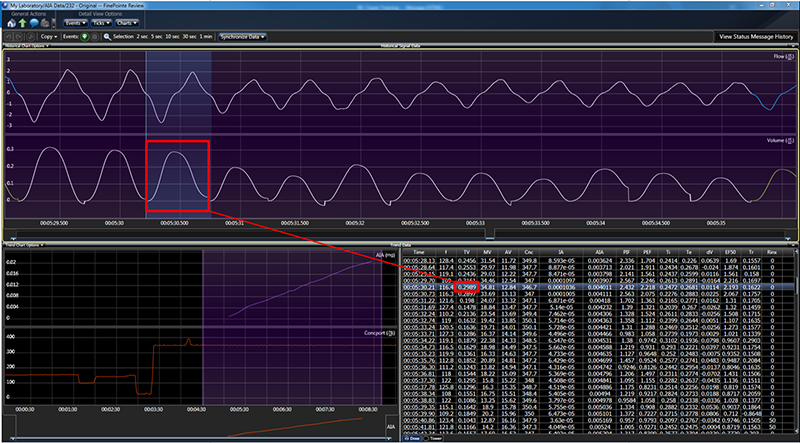800x443 pixels.
Task: Click the green add event icon
Action: click(x=85, y=37)
